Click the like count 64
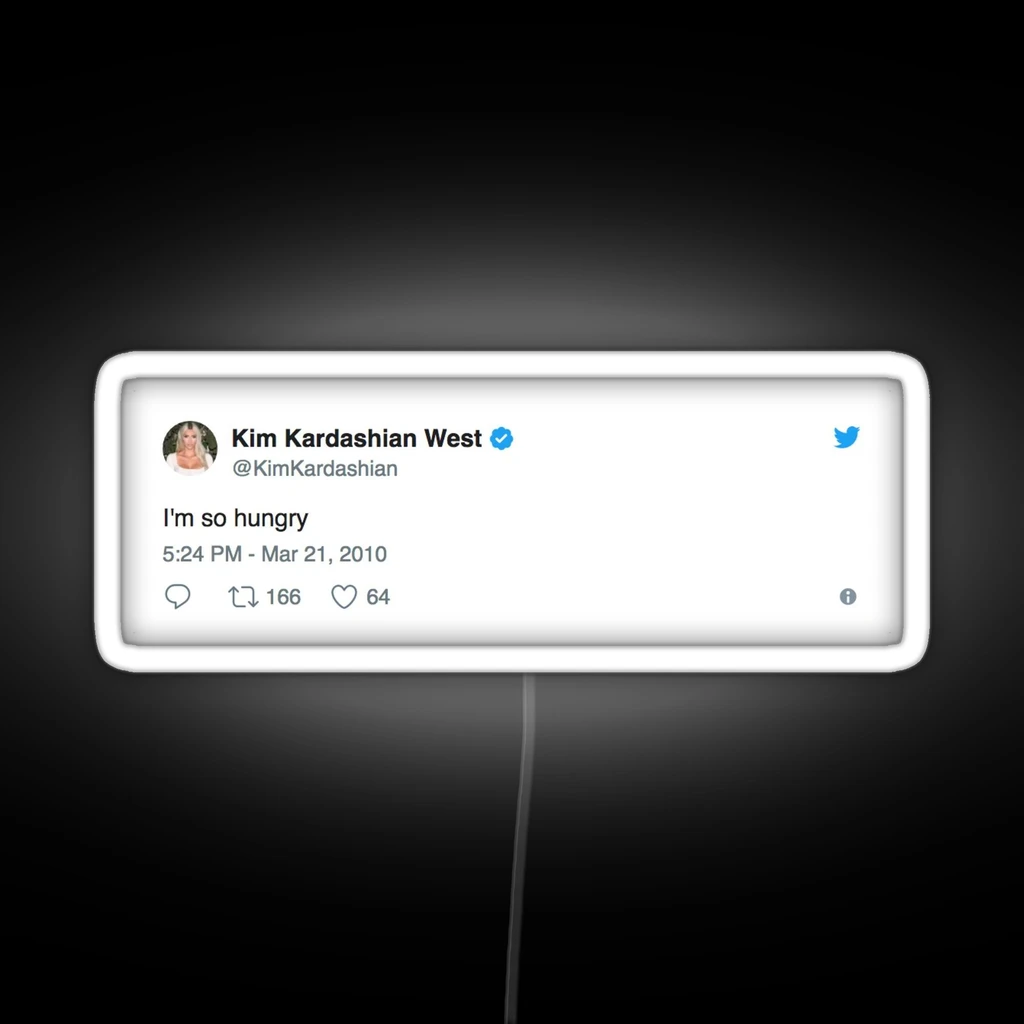Image resolution: width=1024 pixels, height=1024 pixels. coord(378,597)
